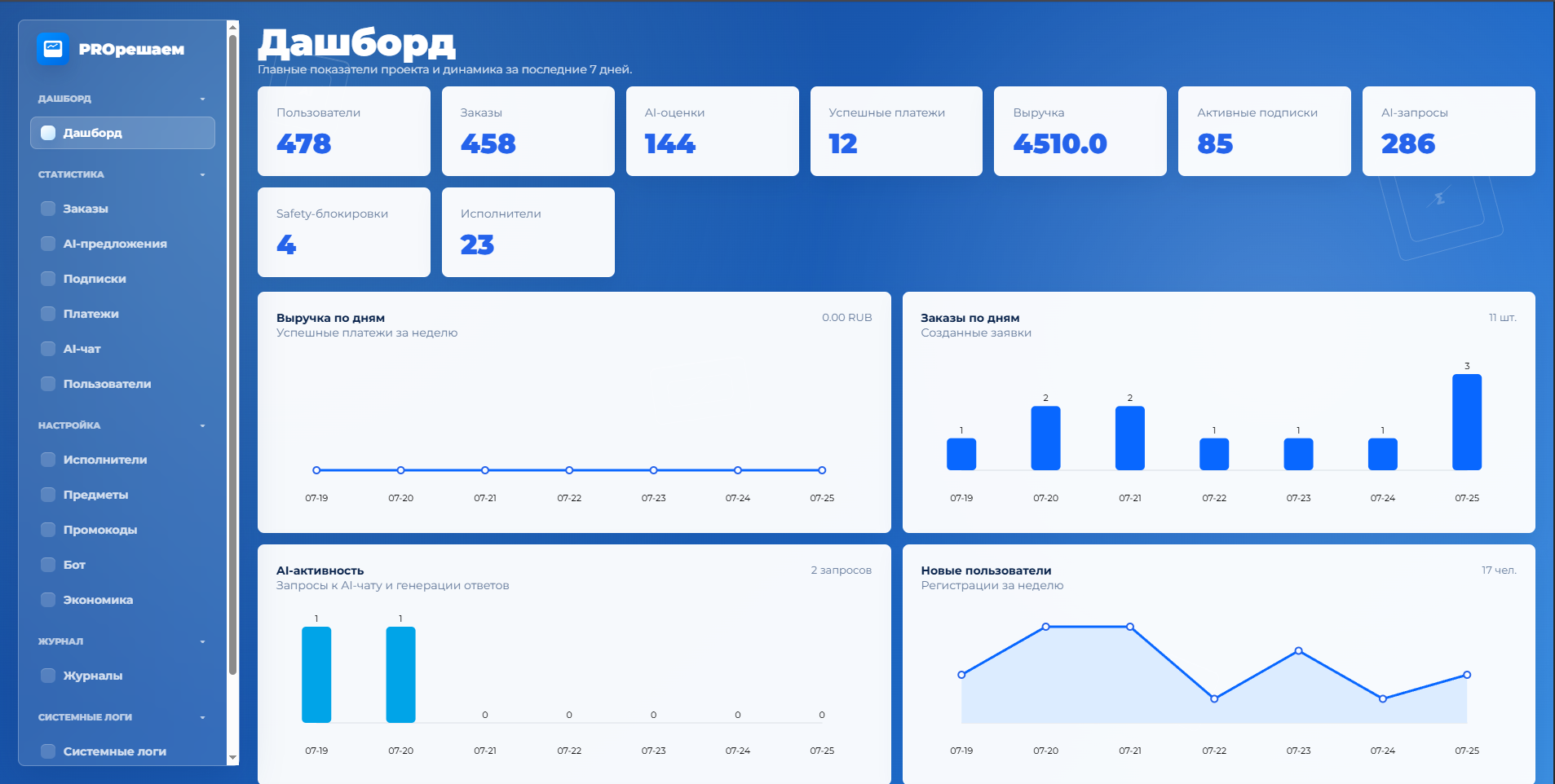Click the icon next to AI-предложения
Viewport: 1555px width, 784px height.
[48, 244]
